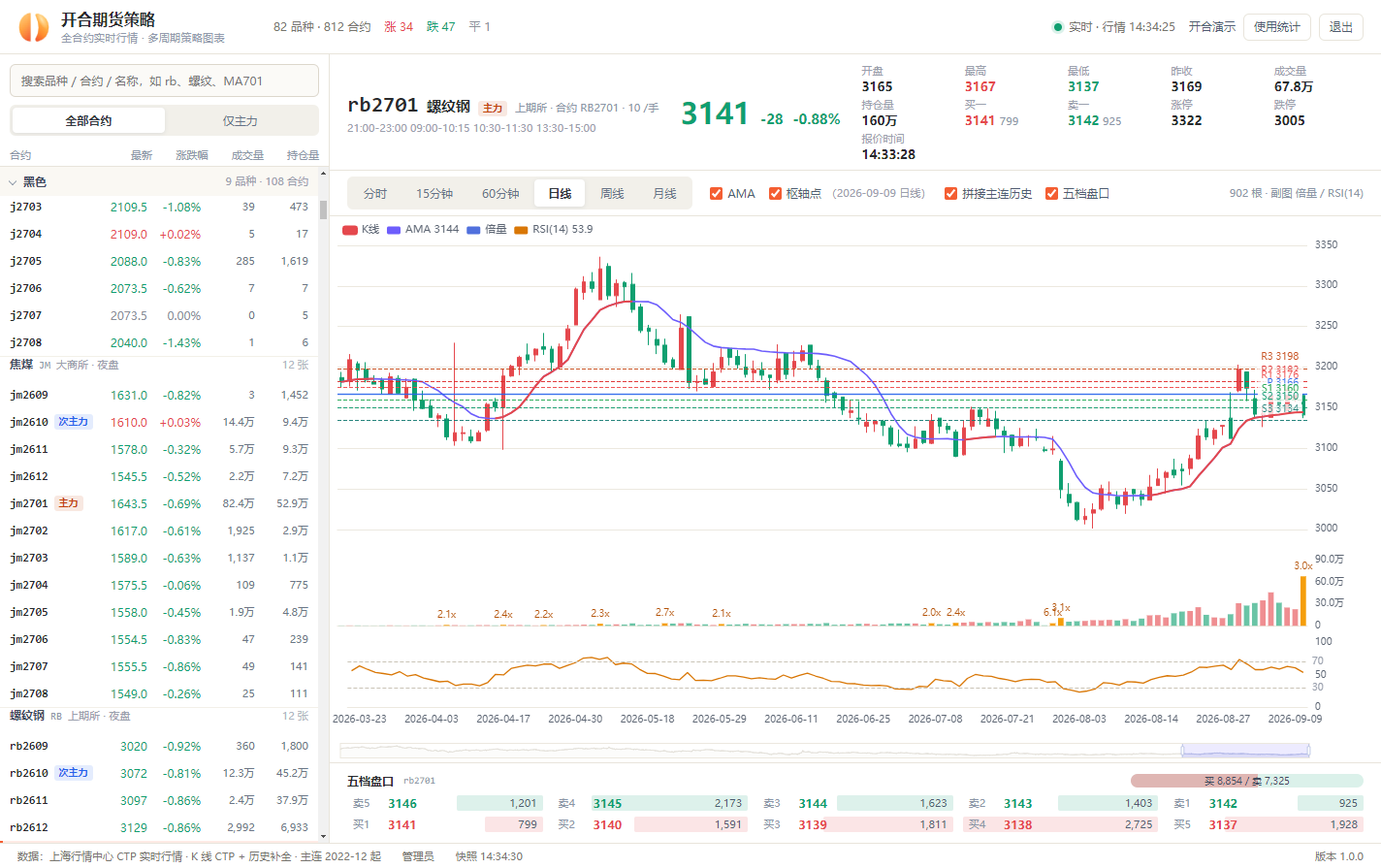Image resolution: width=1381 pixels, height=868 pixels.
Task: Toggle the 枢轴点 checkbox
Action: coord(776,194)
